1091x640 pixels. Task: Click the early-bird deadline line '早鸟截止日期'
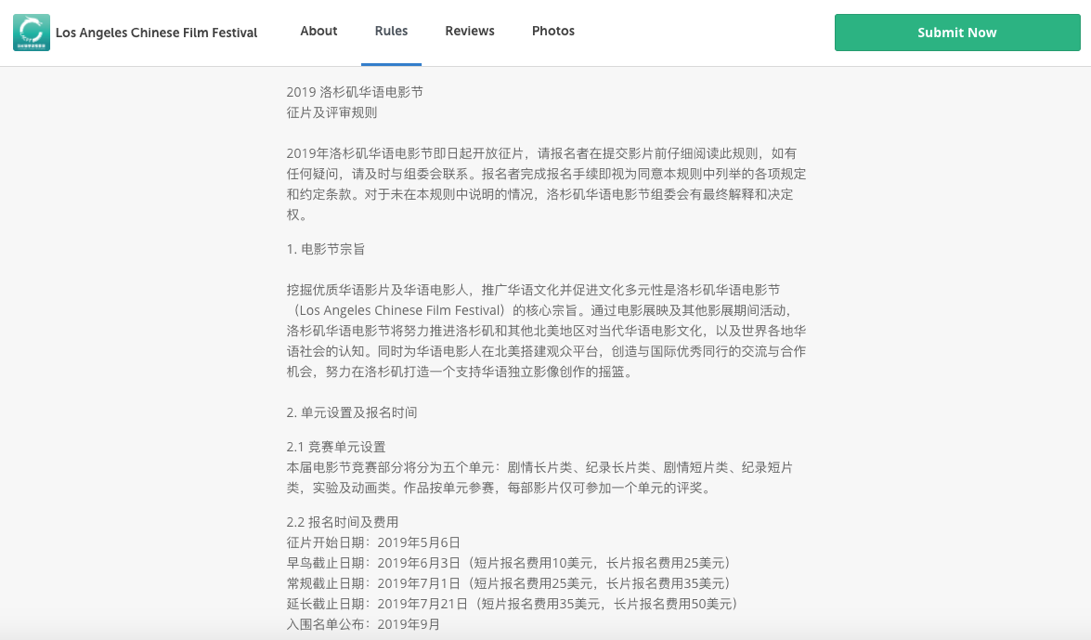pos(509,563)
